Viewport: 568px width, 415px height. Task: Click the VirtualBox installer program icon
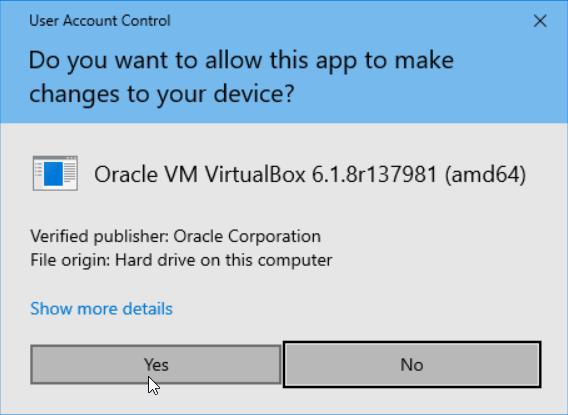click(55, 173)
